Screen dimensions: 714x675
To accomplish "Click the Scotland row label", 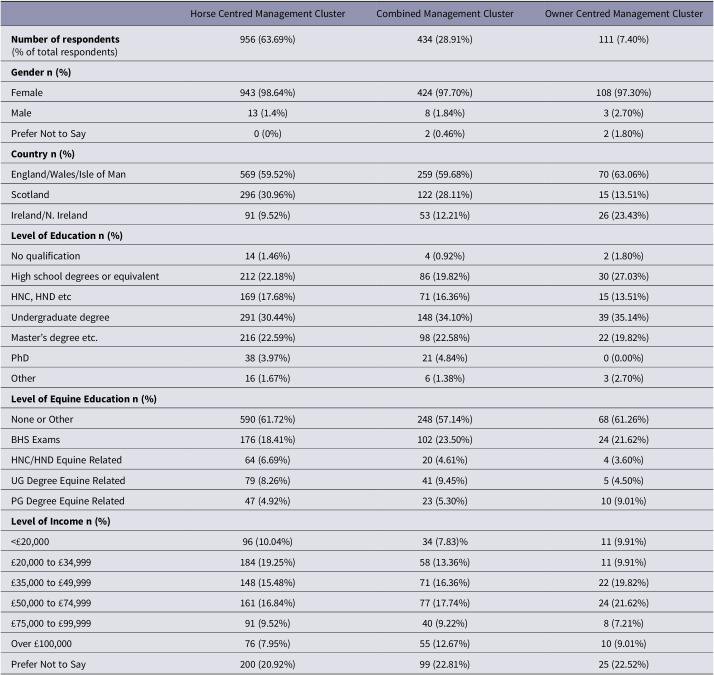I will (x=30, y=194).
